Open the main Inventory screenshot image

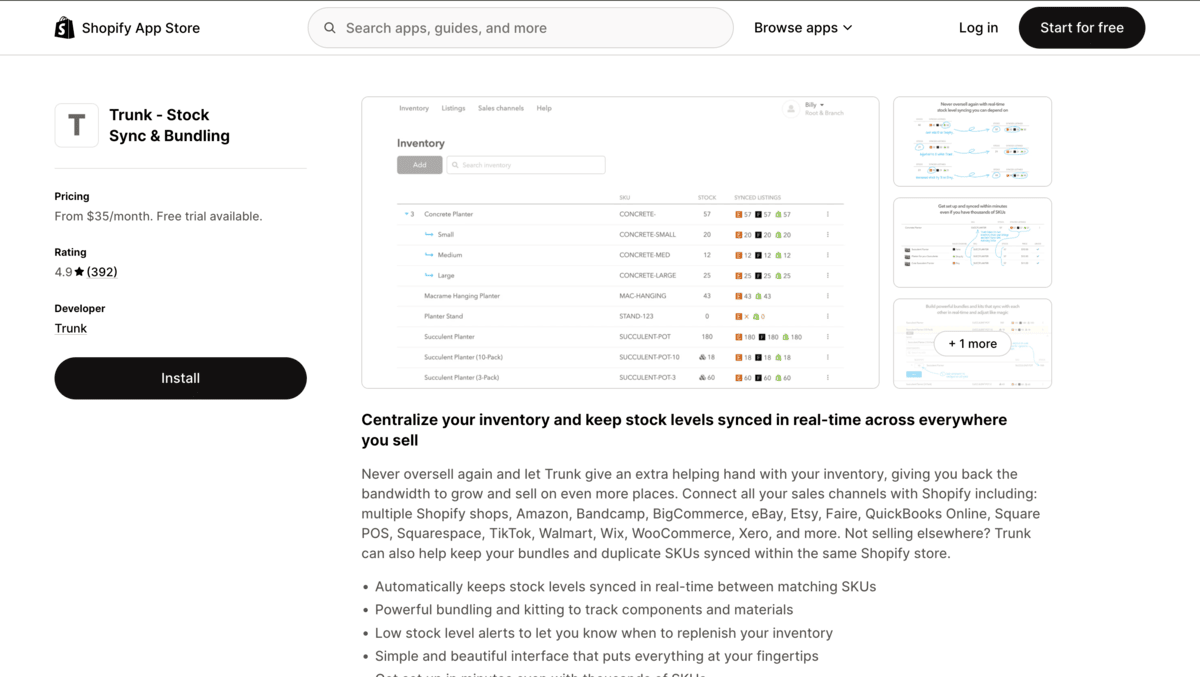point(620,242)
